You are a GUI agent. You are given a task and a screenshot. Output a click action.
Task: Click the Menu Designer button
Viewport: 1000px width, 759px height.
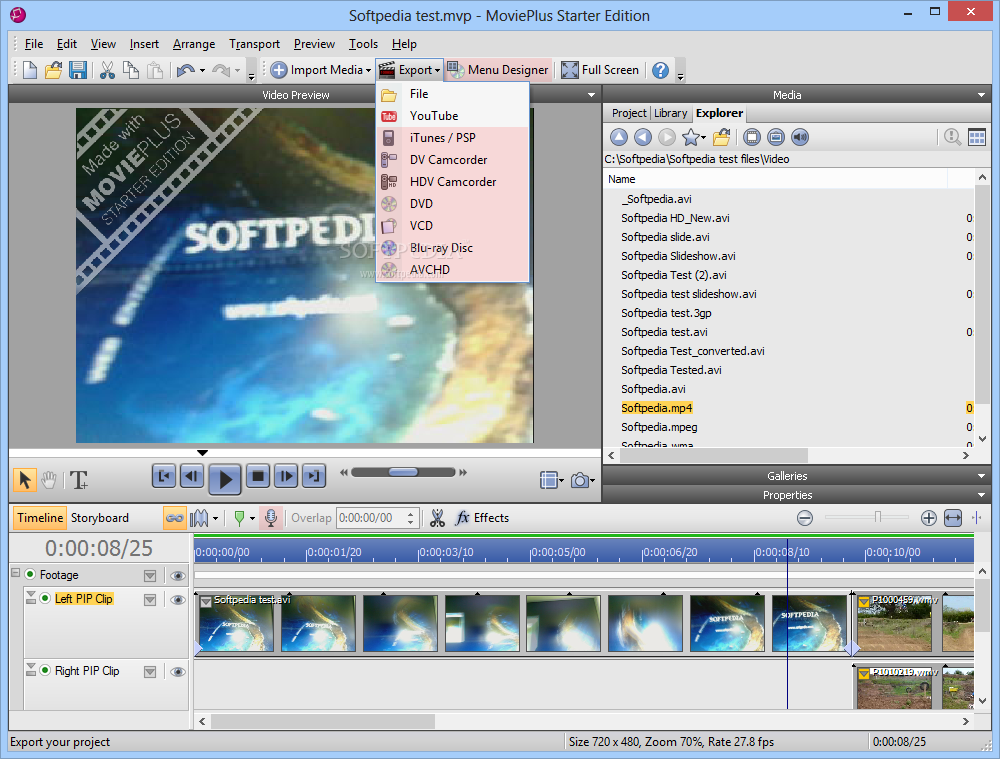[x=498, y=70]
